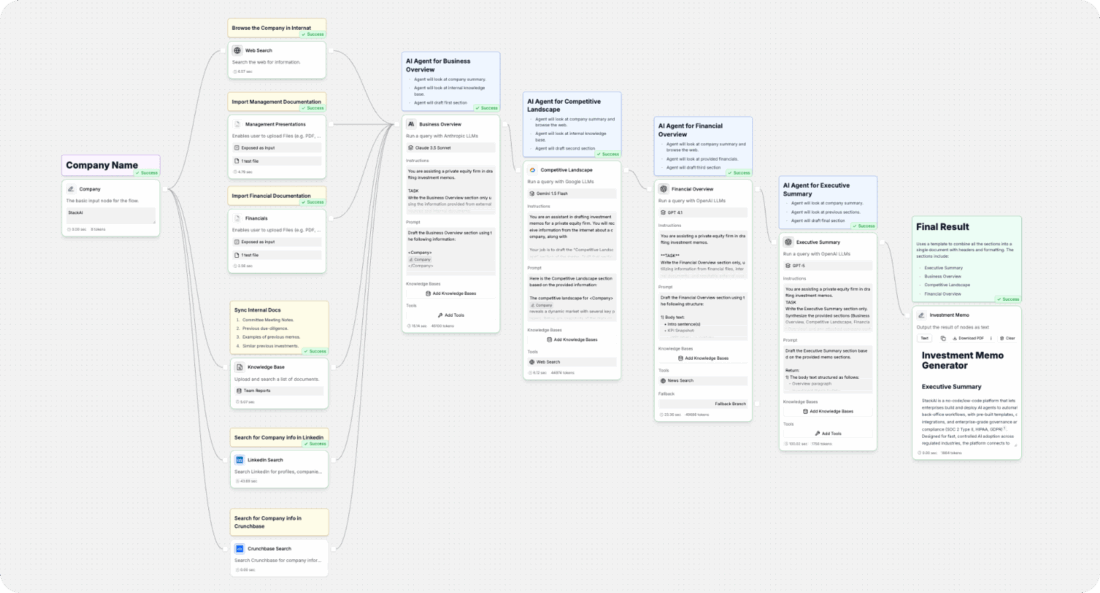Click the globe icon on Web Search node
The height and width of the screenshot is (593, 1100).
(x=237, y=51)
